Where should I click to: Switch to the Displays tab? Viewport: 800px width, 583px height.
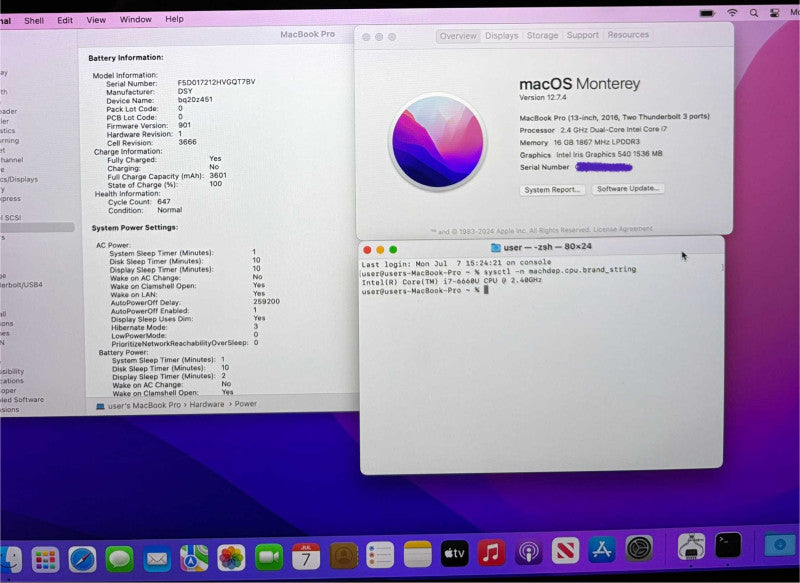[x=502, y=36]
